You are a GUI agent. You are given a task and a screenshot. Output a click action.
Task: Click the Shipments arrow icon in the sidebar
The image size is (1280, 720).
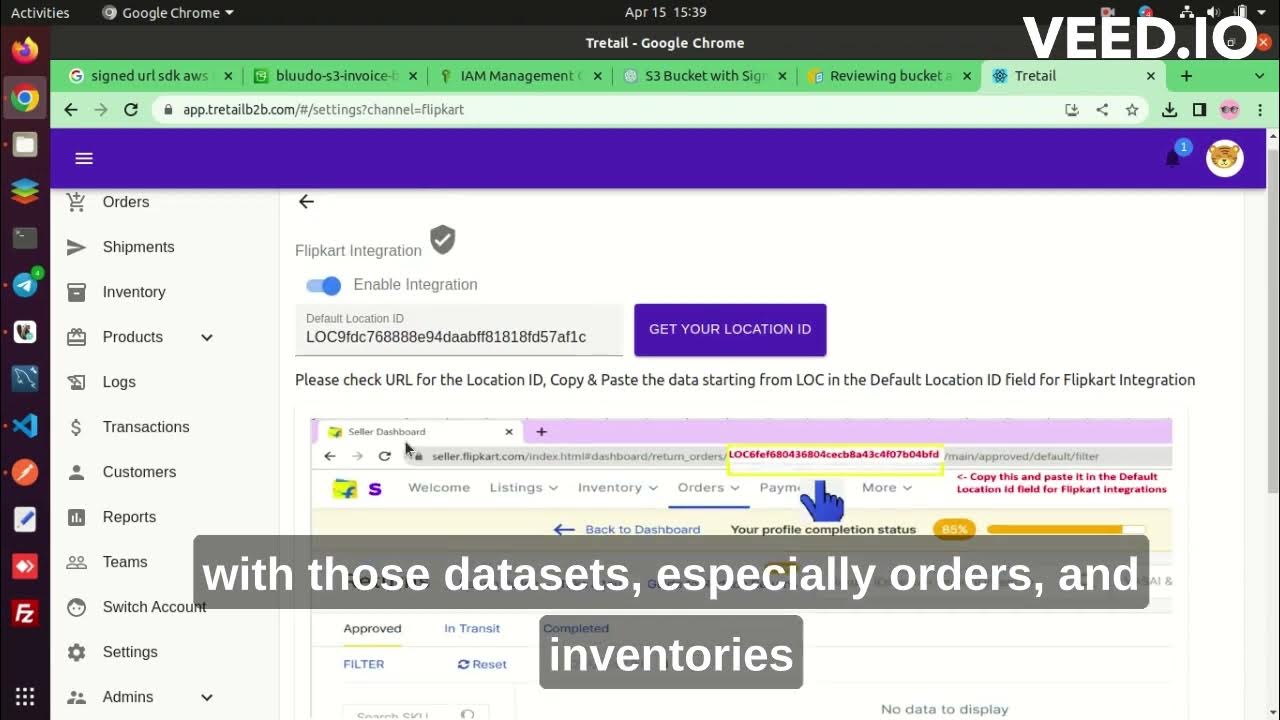(76, 247)
